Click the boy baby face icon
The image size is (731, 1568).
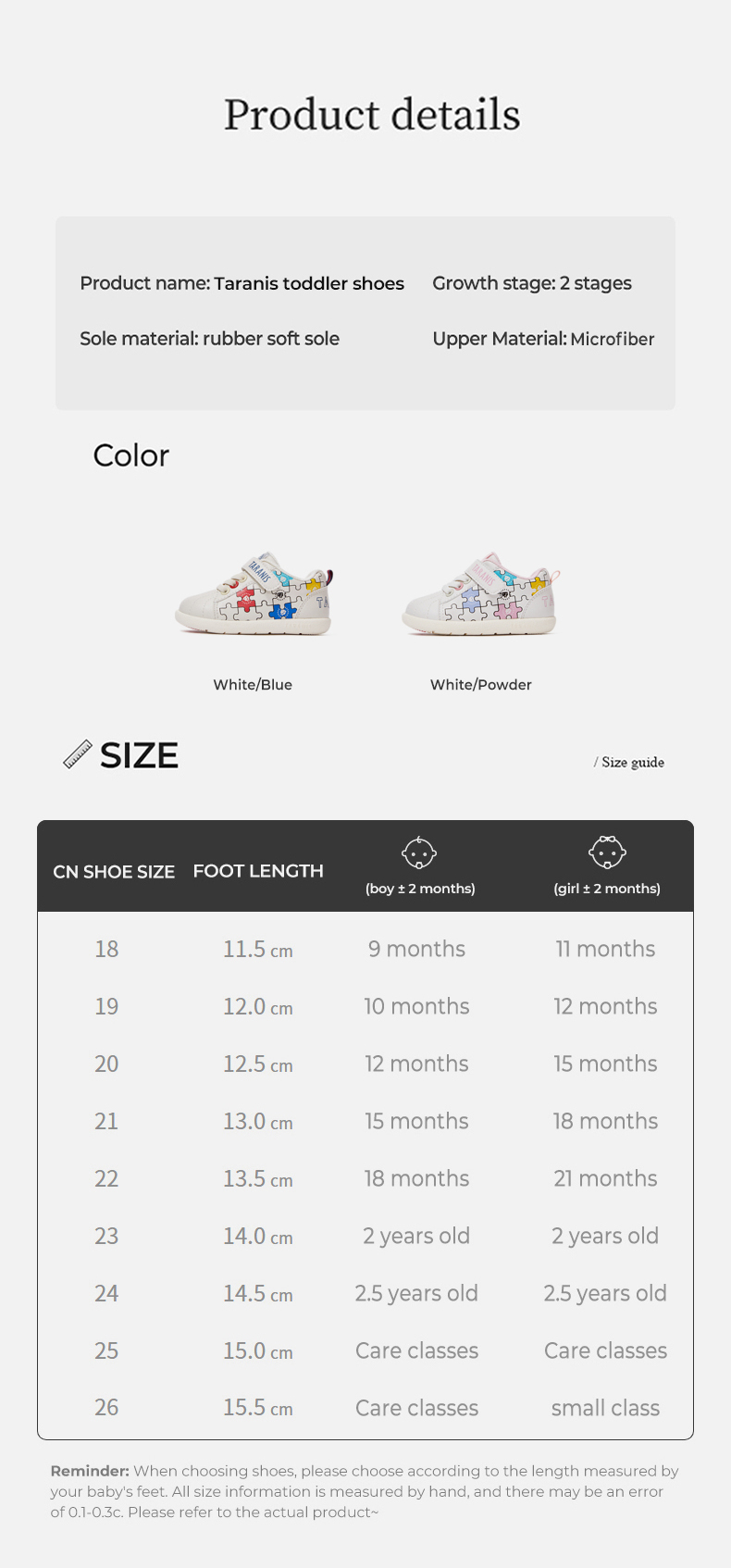pyautogui.click(x=419, y=852)
